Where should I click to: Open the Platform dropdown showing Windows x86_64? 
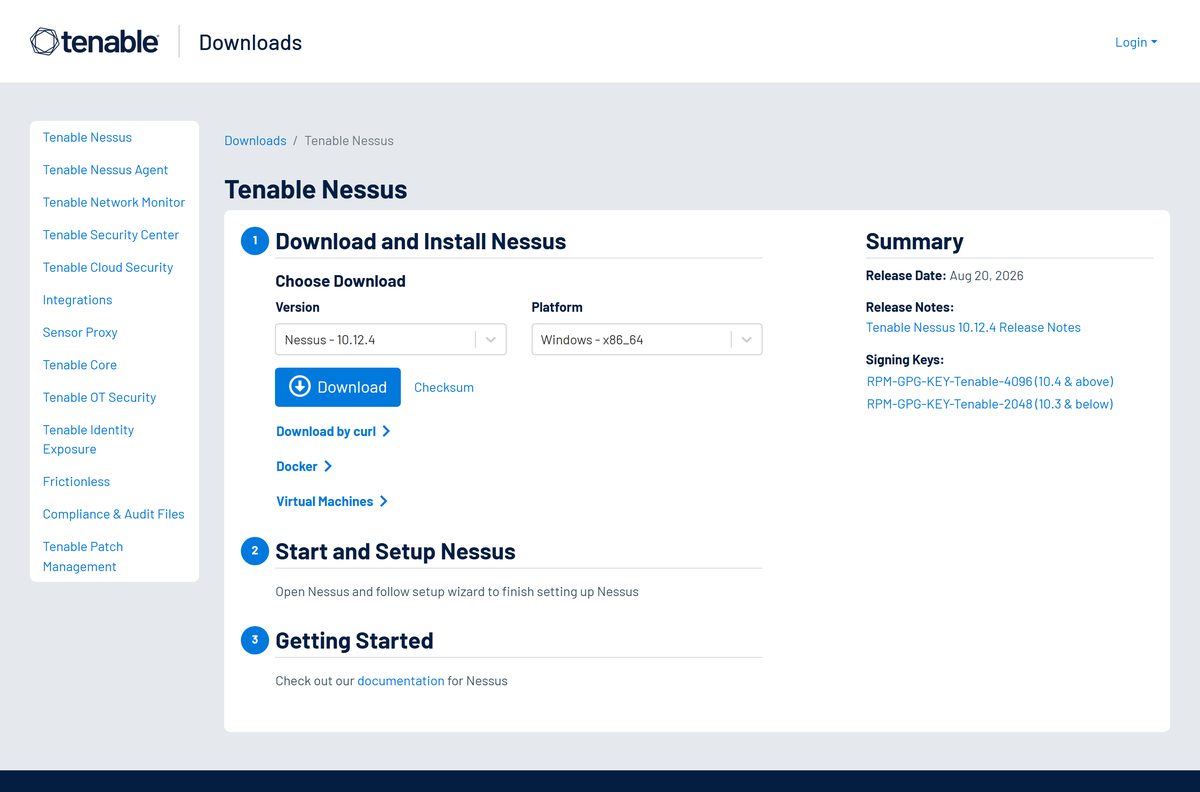tap(647, 339)
